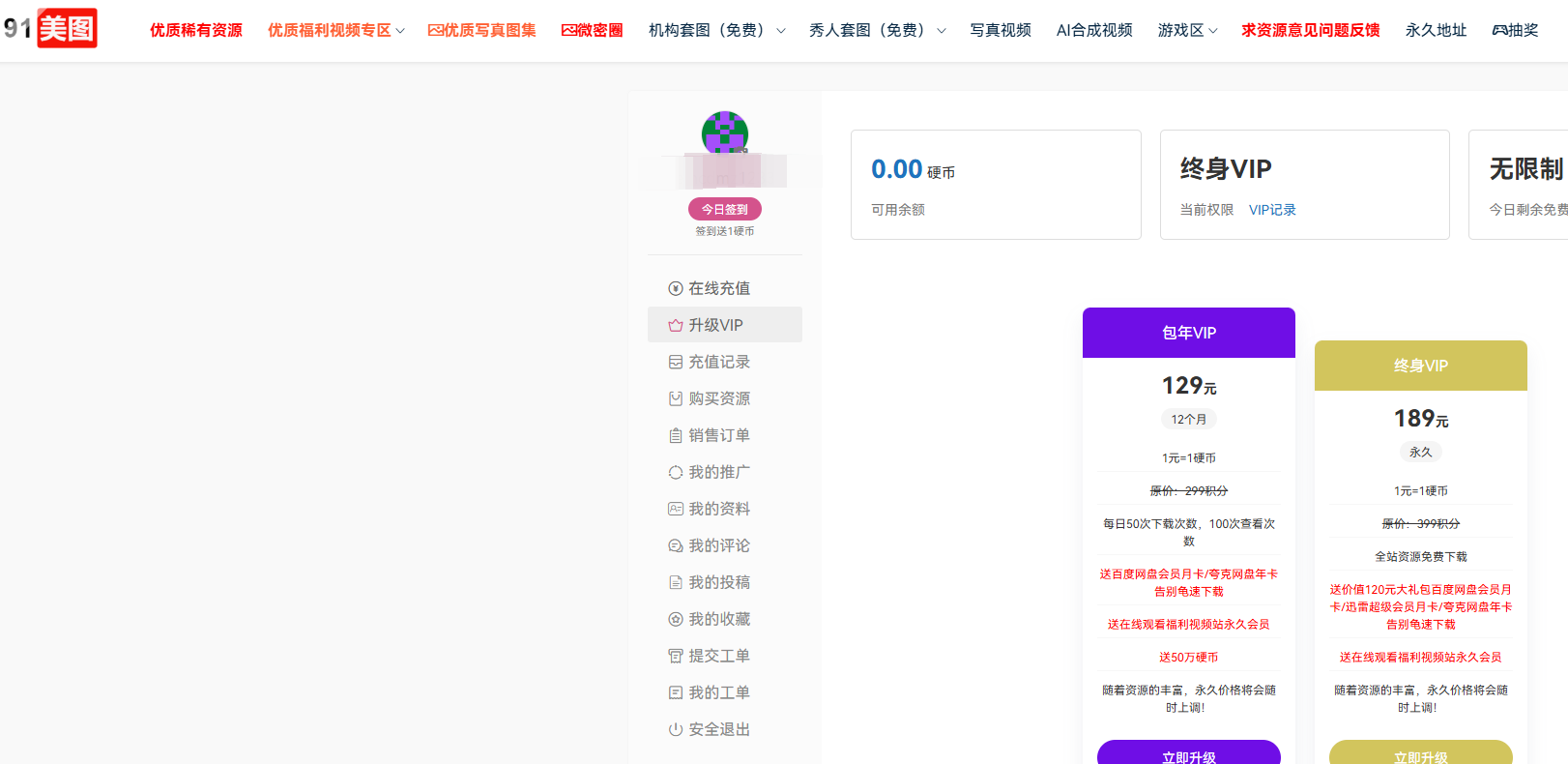Click the 我的投稿 document icon
The width and height of the screenshot is (1568, 764).
point(676,582)
